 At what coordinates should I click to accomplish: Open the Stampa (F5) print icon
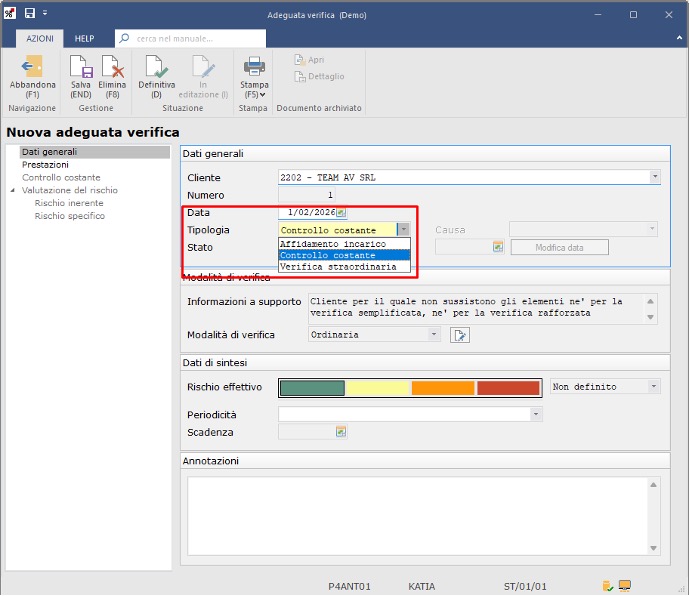[x=255, y=68]
